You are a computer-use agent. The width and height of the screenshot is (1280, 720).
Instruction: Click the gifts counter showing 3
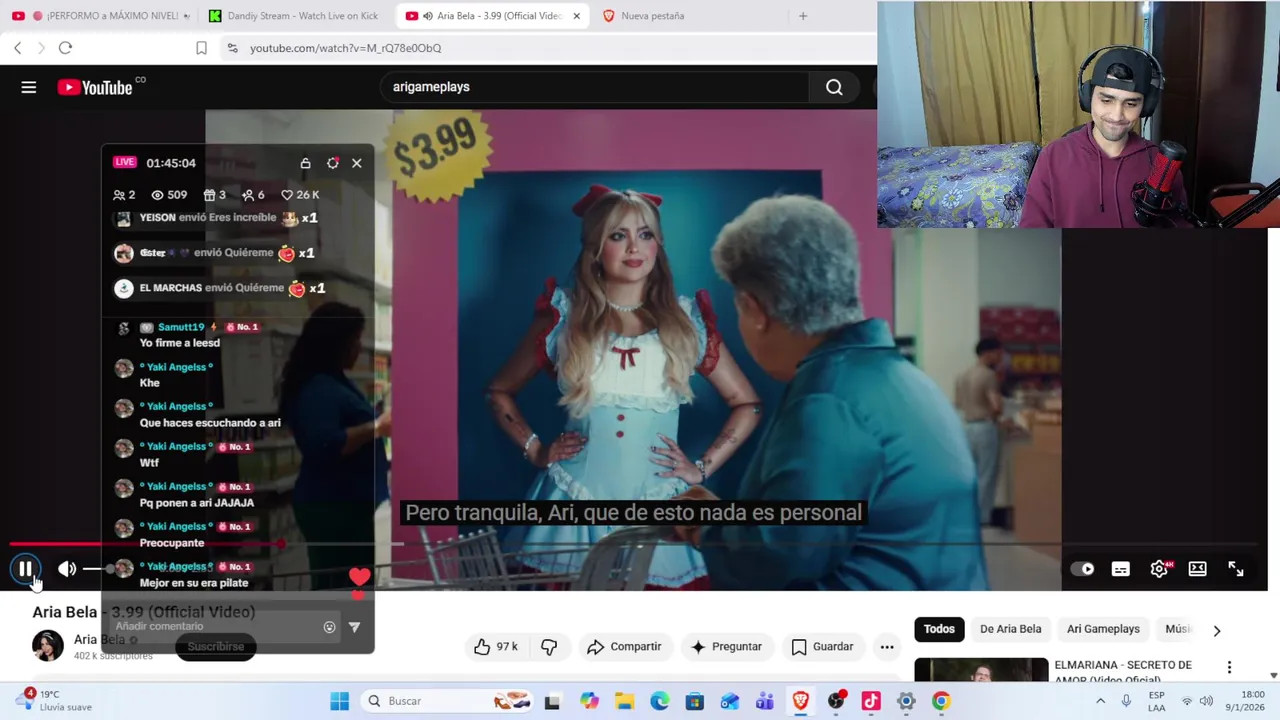point(214,195)
